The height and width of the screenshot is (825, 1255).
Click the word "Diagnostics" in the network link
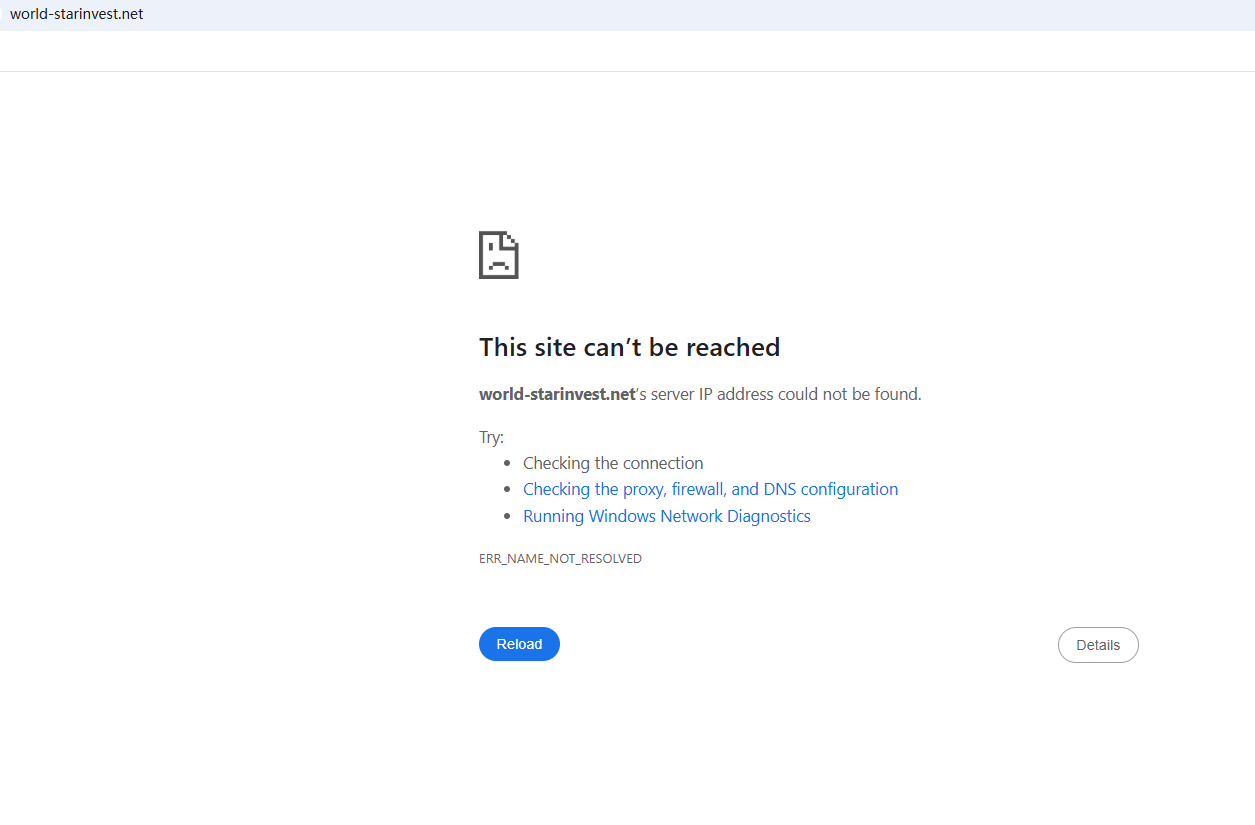768,516
